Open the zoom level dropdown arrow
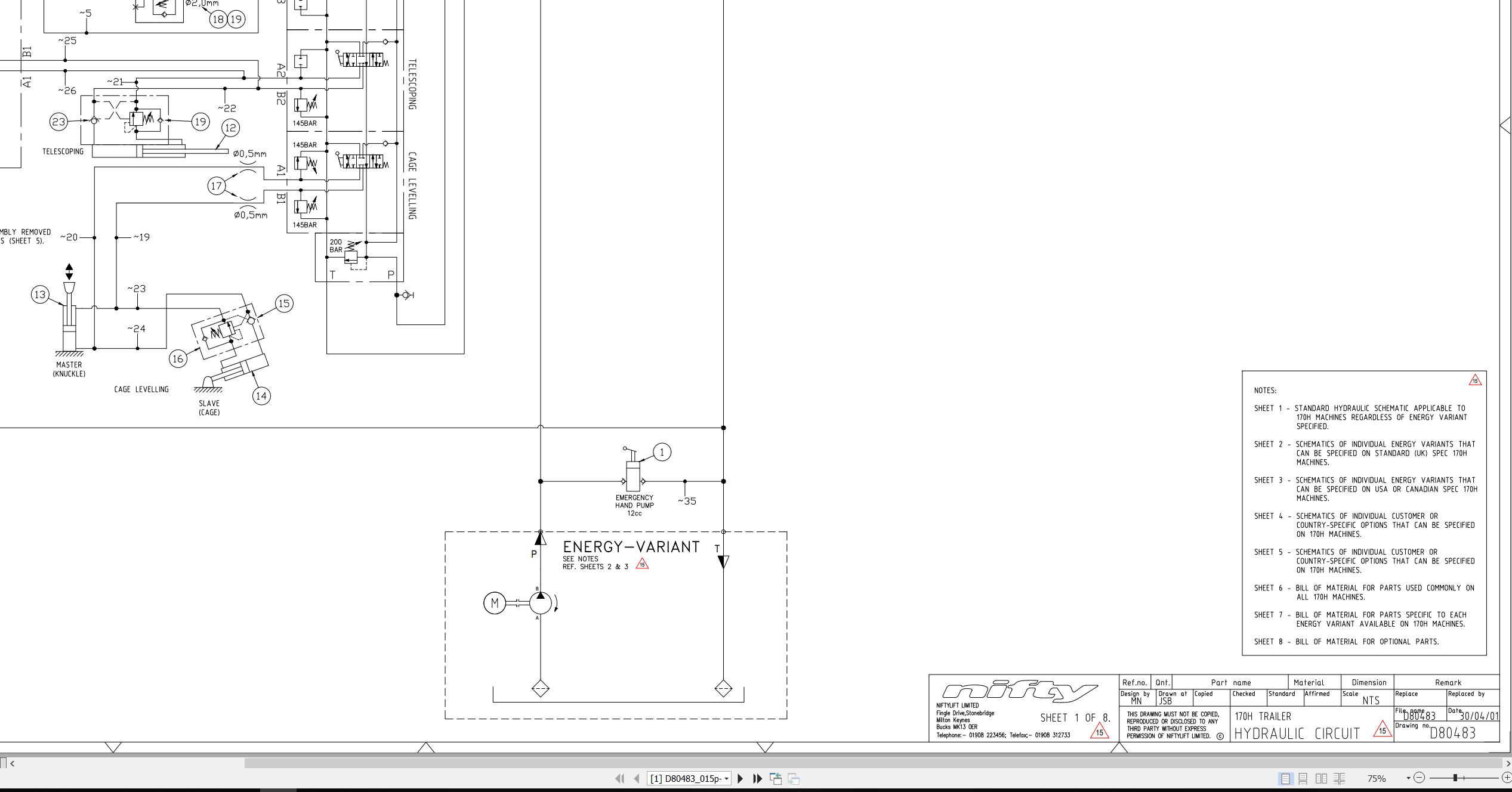The image size is (1512, 792). (x=1408, y=778)
